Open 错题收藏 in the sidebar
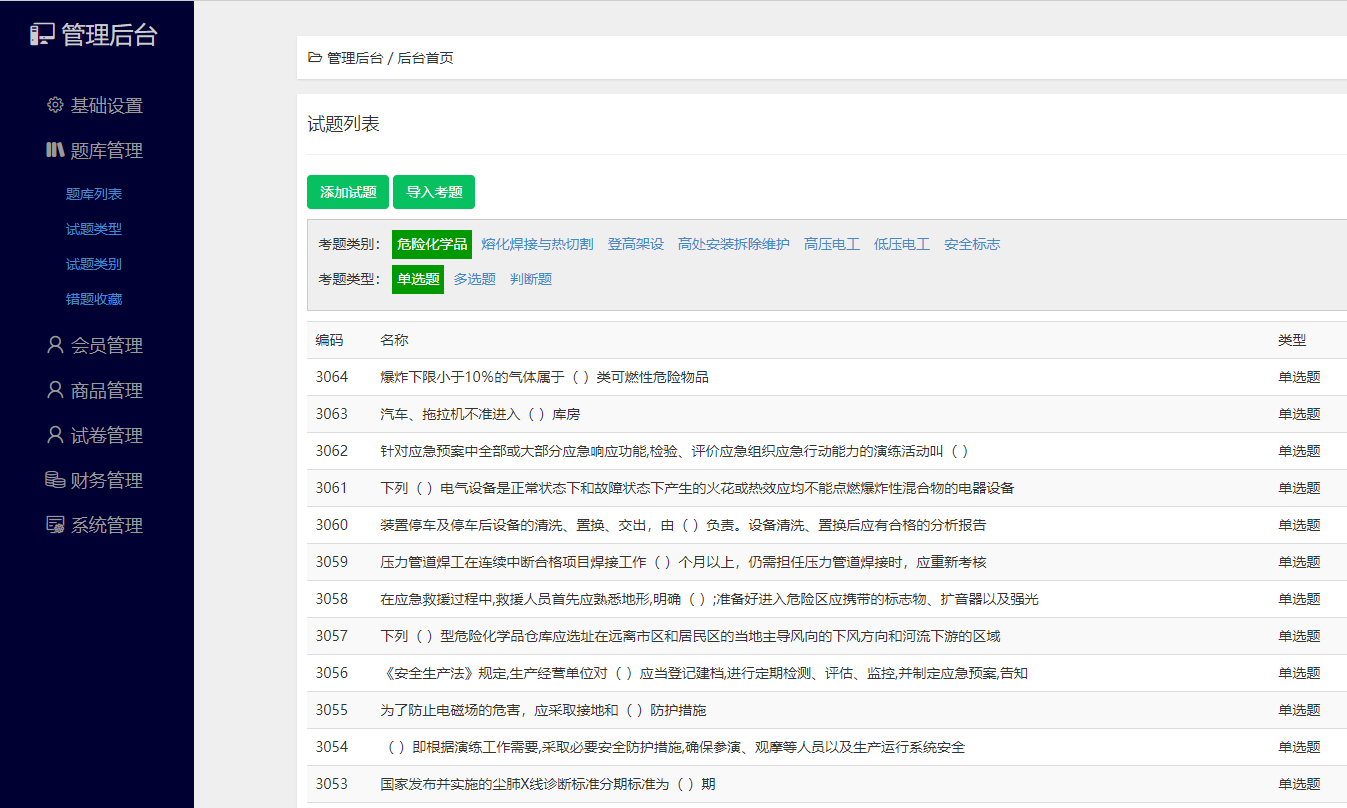The height and width of the screenshot is (808, 1347). point(94,299)
